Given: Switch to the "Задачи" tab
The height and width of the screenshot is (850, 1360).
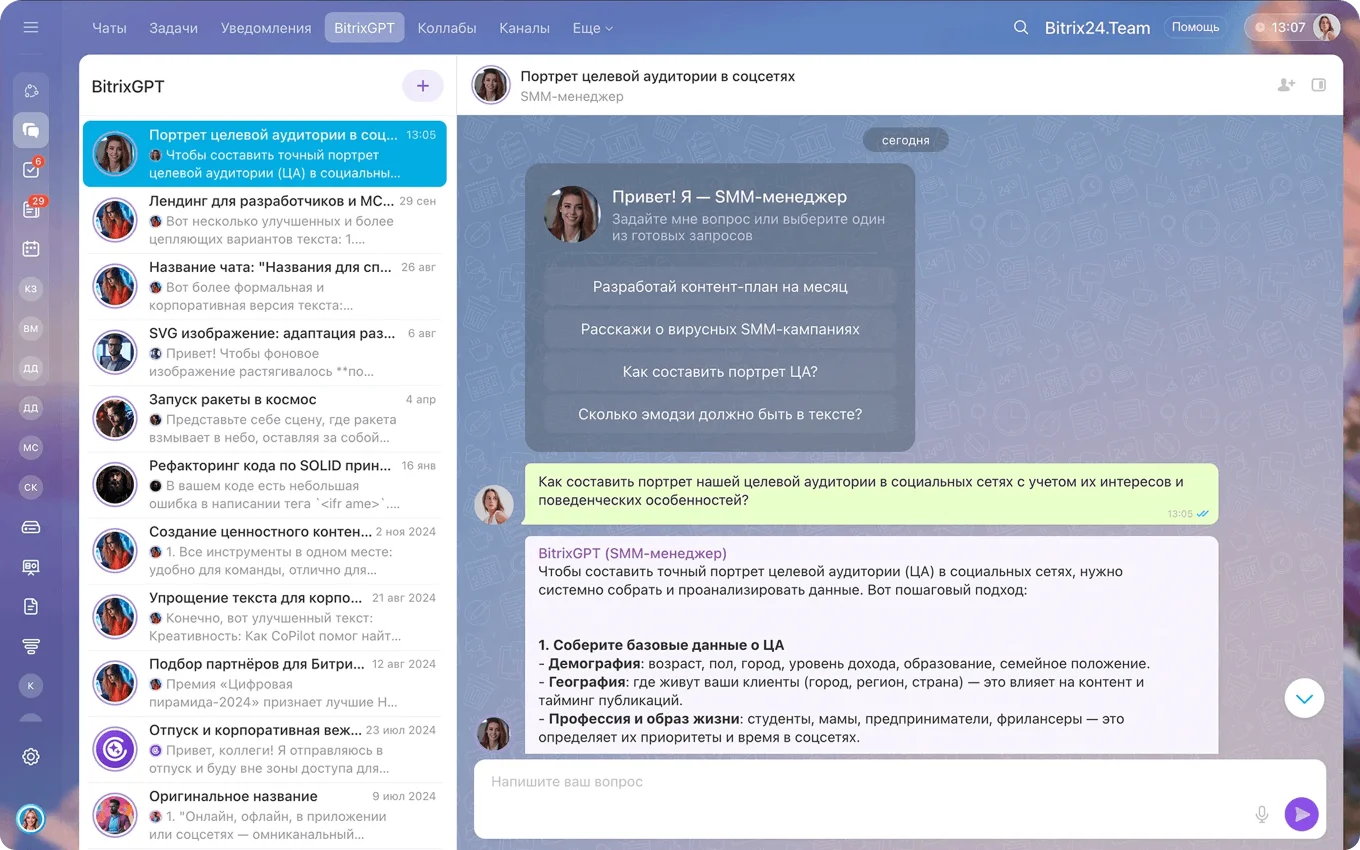Looking at the screenshot, I should tap(173, 28).
